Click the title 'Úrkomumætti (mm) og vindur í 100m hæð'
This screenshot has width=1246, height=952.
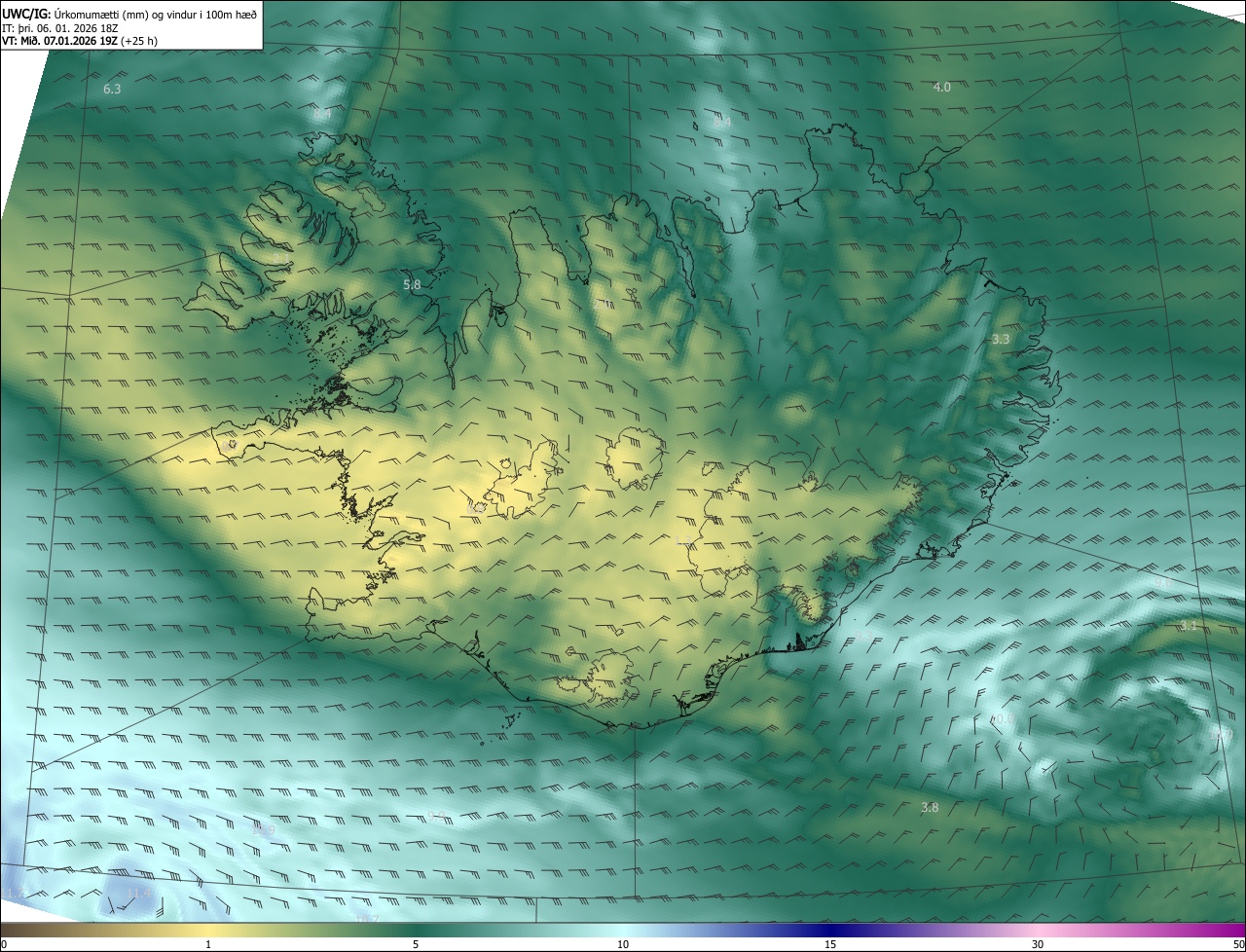[156, 15]
